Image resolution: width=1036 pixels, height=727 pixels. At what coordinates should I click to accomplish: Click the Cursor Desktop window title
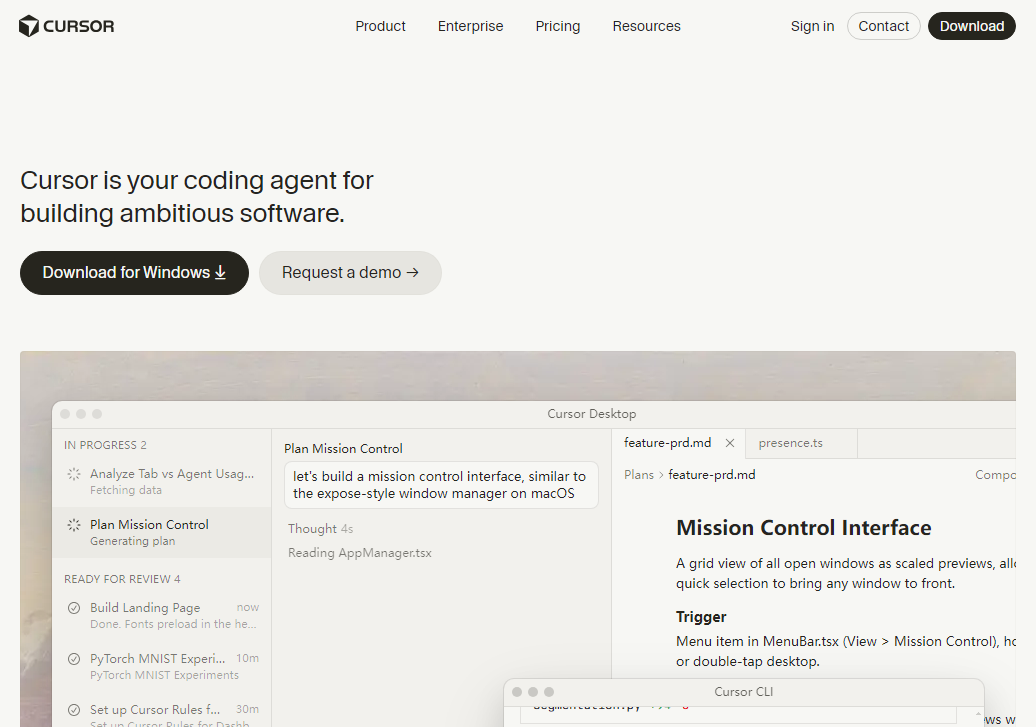(591, 414)
